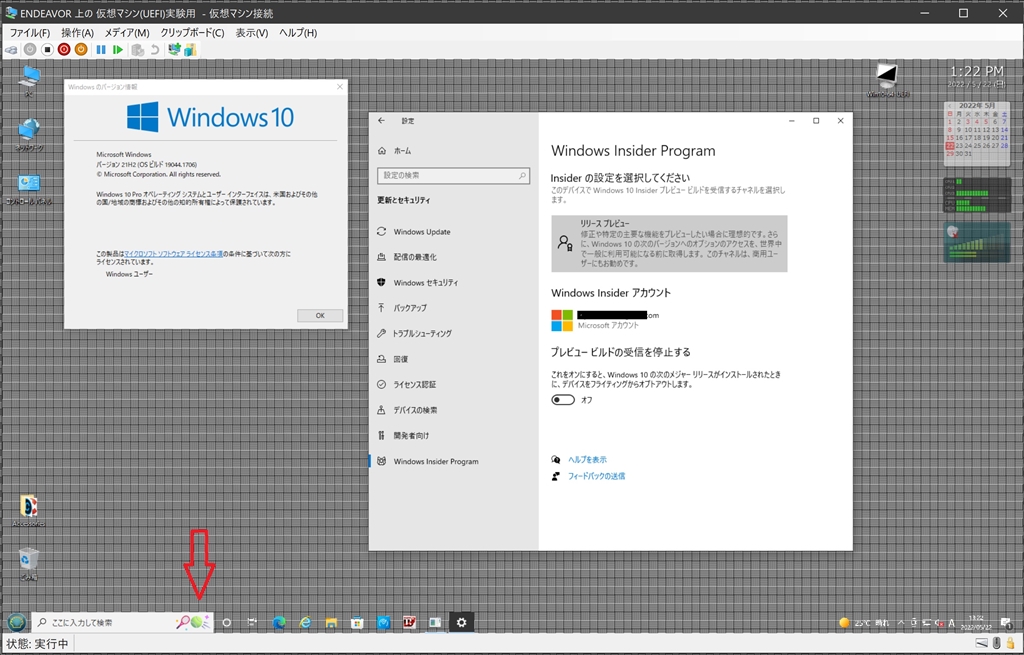Open the 操作(A) menu
Viewport: 1024px width, 655px height.
(78, 33)
